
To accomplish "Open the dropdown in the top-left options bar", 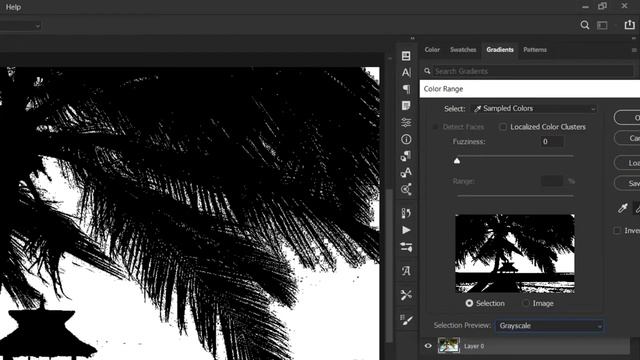I will pos(20,26).
